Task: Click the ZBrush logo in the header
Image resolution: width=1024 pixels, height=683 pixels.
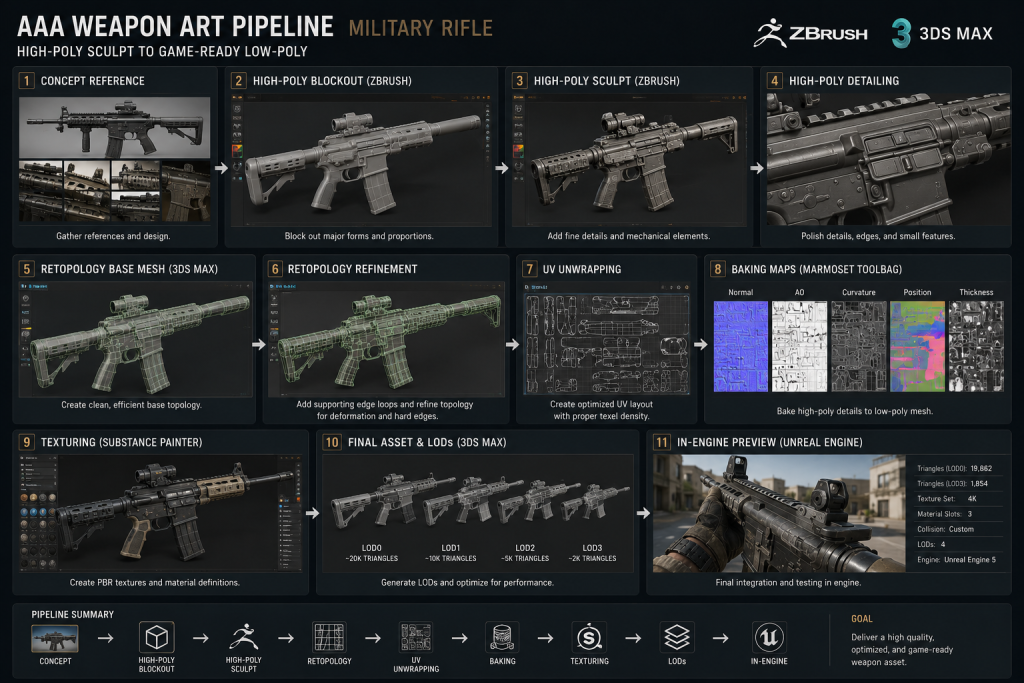Action: 810,33
